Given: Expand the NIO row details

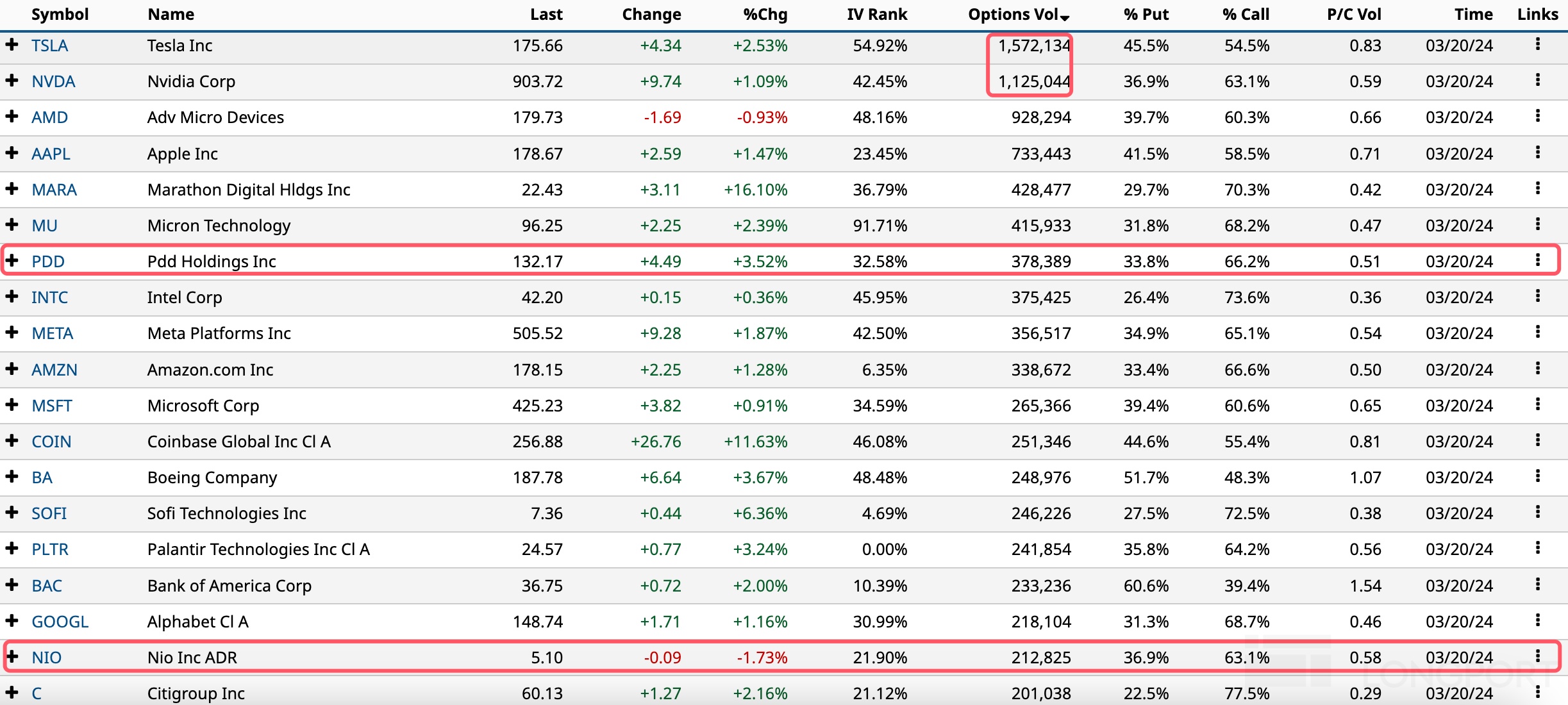Looking at the screenshot, I should (12, 656).
